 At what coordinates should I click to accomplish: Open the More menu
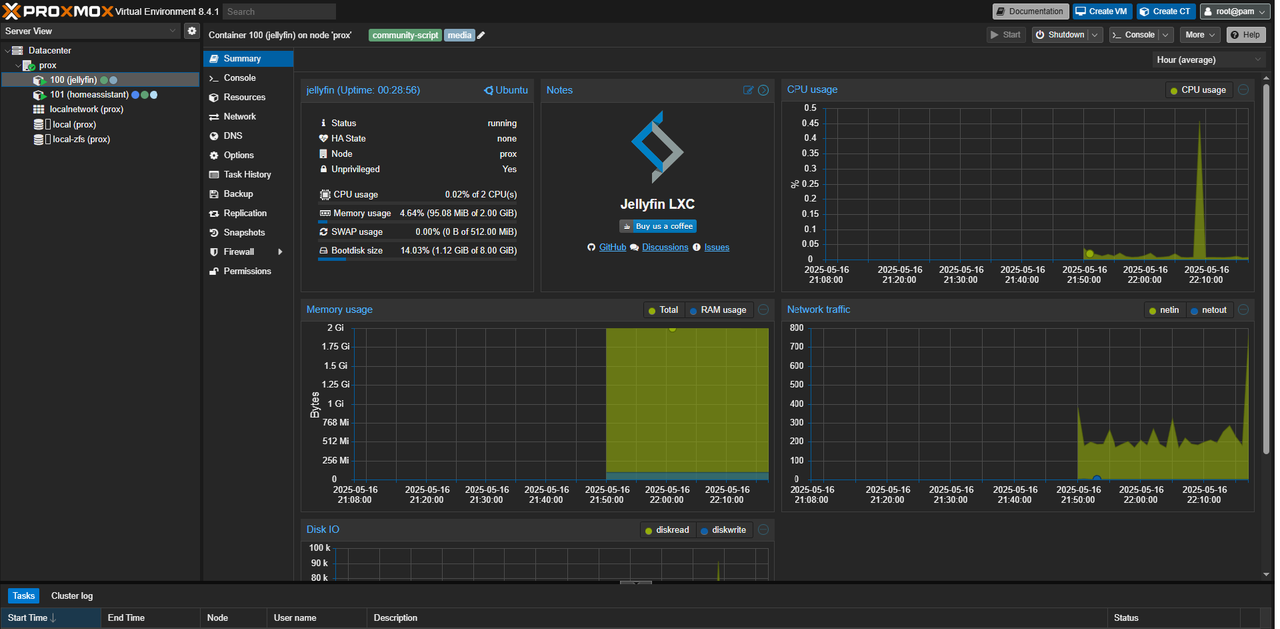tap(1200, 35)
